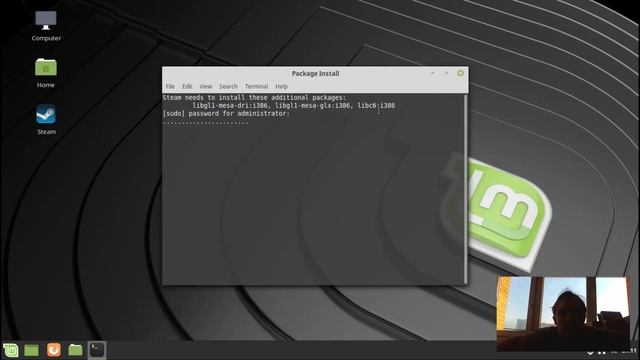The height and width of the screenshot is (360, 640).
Task: Click the terminal vertical scrollbar
Action: click(x=465, y=189)
